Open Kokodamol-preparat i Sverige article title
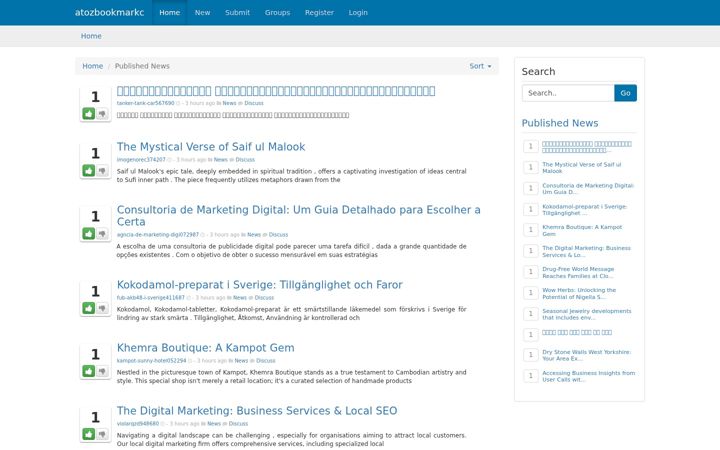 point(259,285)
